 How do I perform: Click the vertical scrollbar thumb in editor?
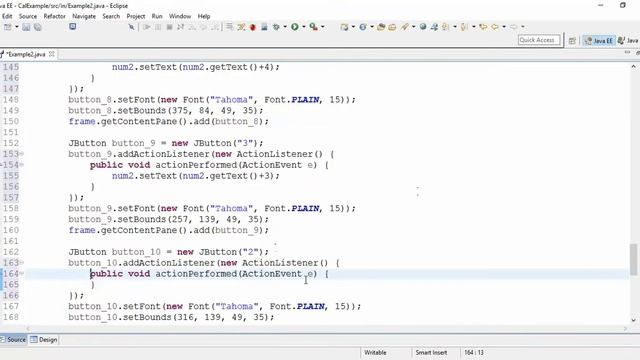pyautogui.click(x=633, y=260)
